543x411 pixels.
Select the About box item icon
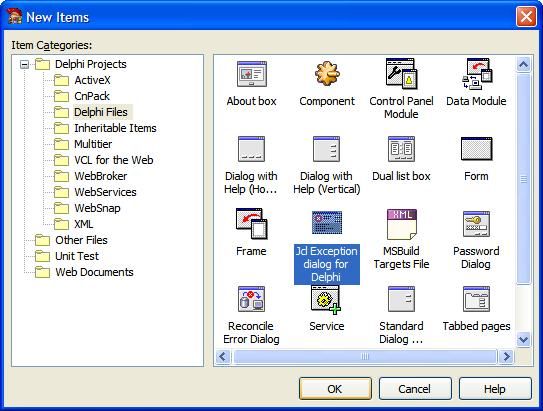pyautogui.click(x=252, y=74)
